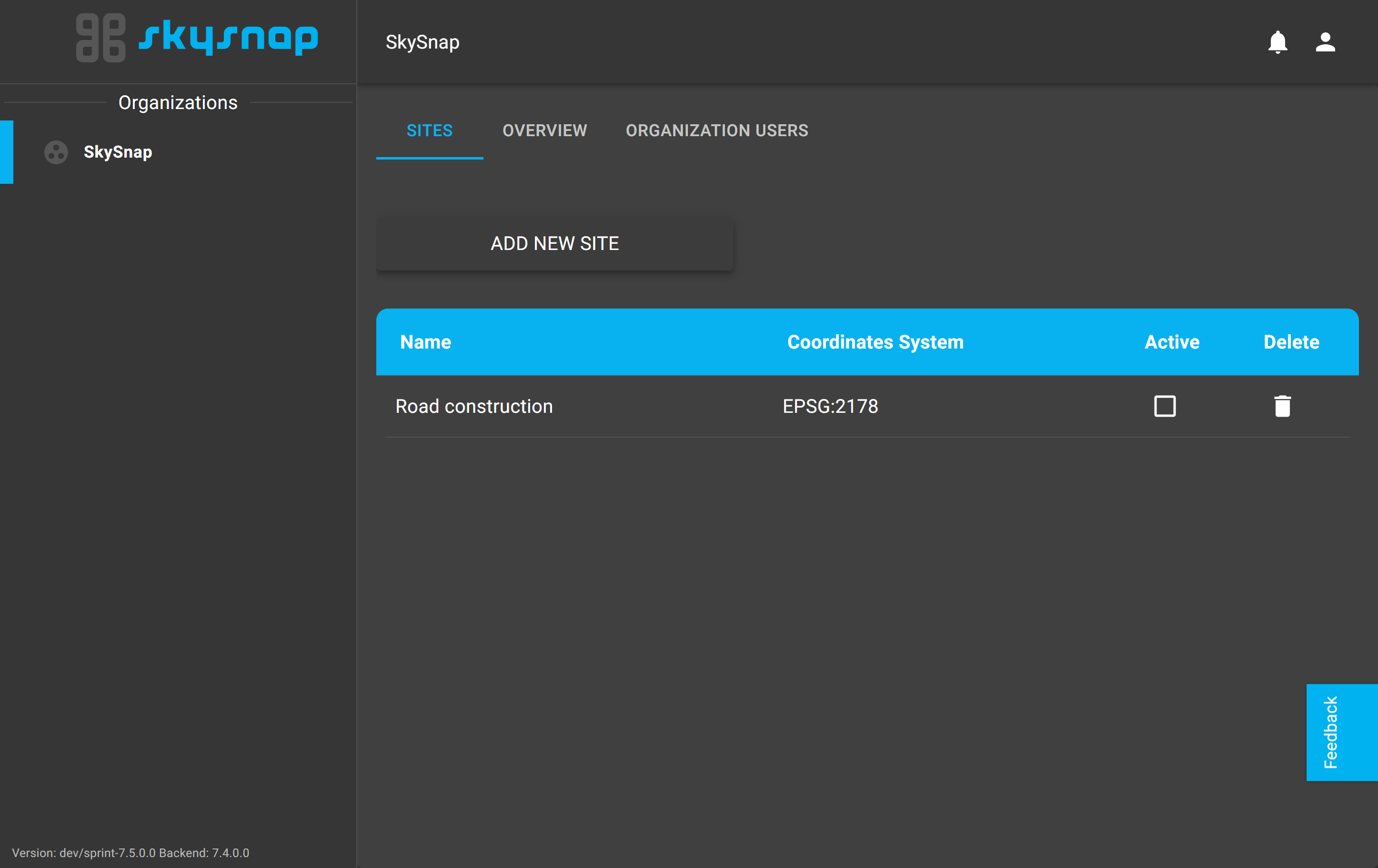Click the SkySnap title in header
The height and width of the screenshot is (868, 1378).
422,42
